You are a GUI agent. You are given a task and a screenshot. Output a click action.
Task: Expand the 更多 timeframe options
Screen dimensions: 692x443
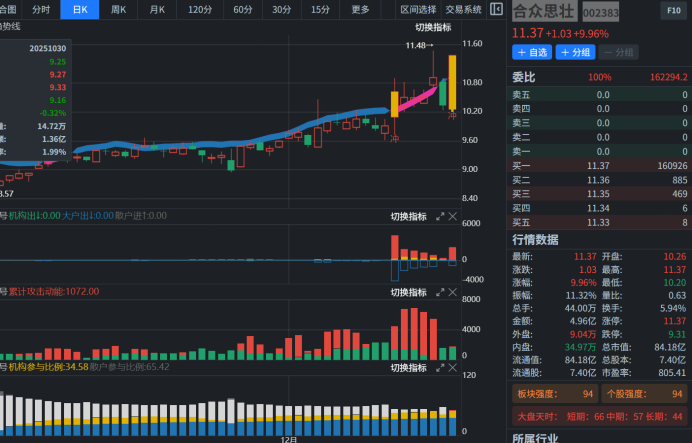(361, 9)
